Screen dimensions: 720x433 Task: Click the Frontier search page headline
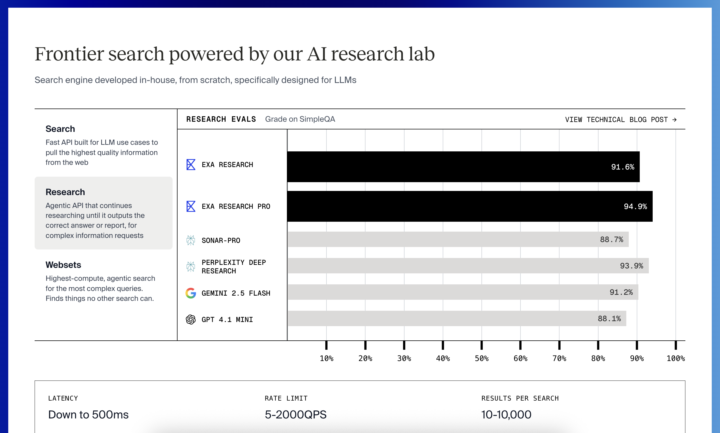(235, 54)
